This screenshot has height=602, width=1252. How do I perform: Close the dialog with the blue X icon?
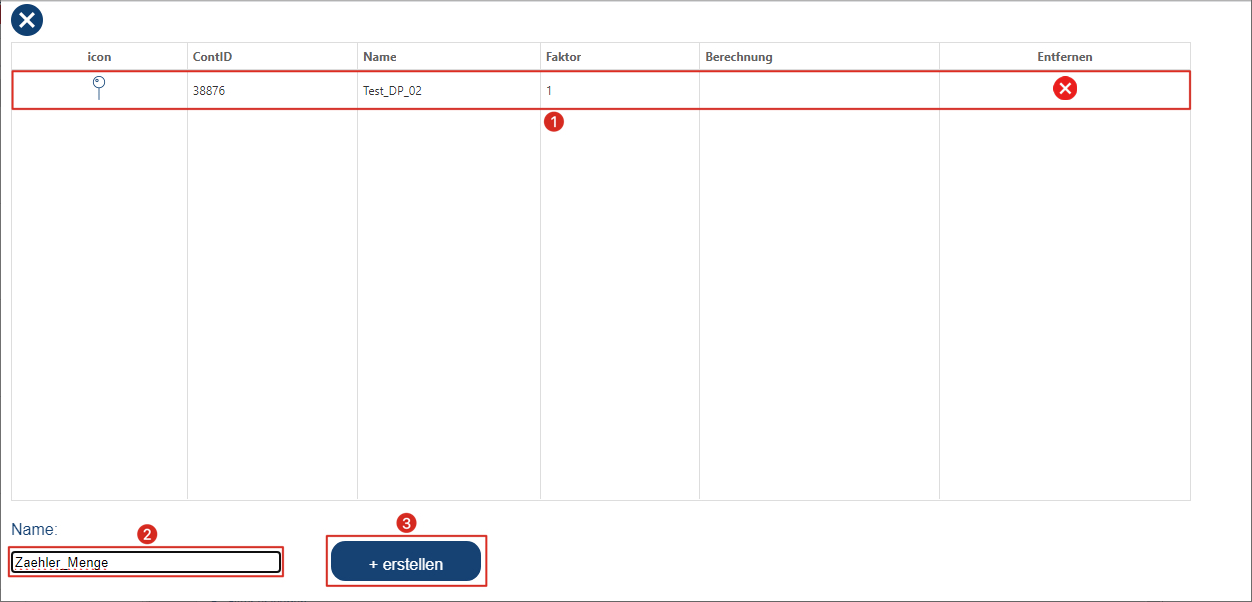pyautogui.click(x=27, y=19)
